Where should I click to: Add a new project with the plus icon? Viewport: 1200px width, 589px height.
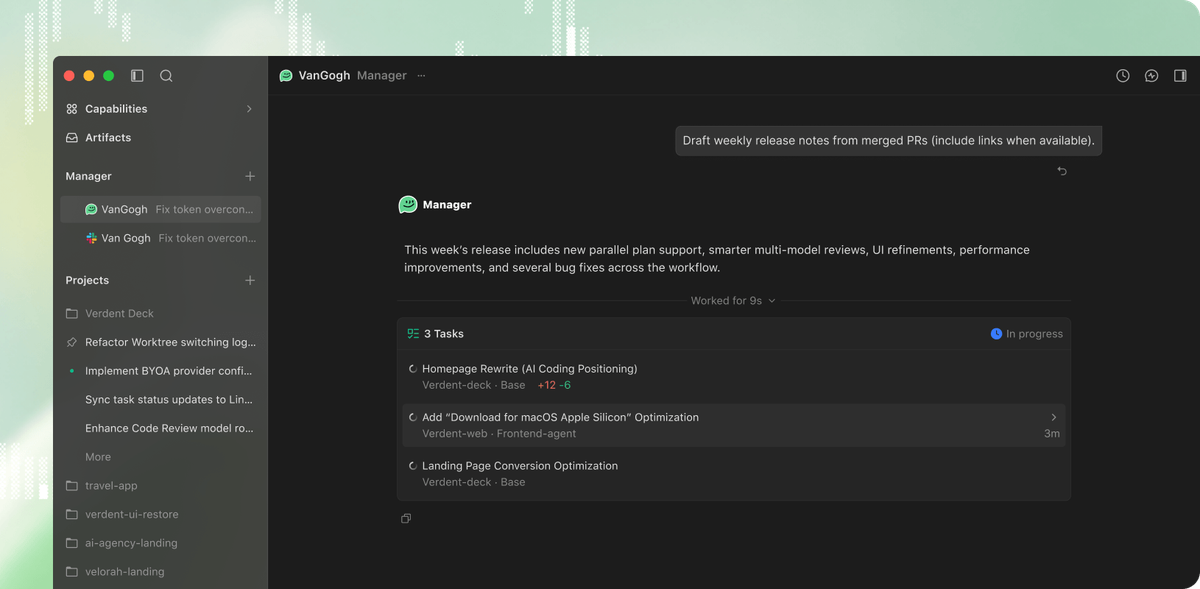250,281
